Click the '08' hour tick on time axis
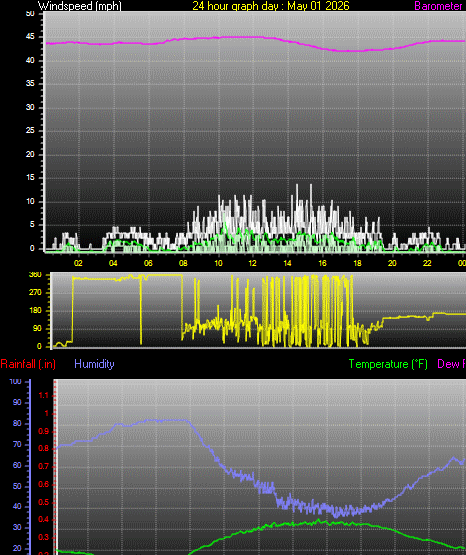 tap(183, 263)
